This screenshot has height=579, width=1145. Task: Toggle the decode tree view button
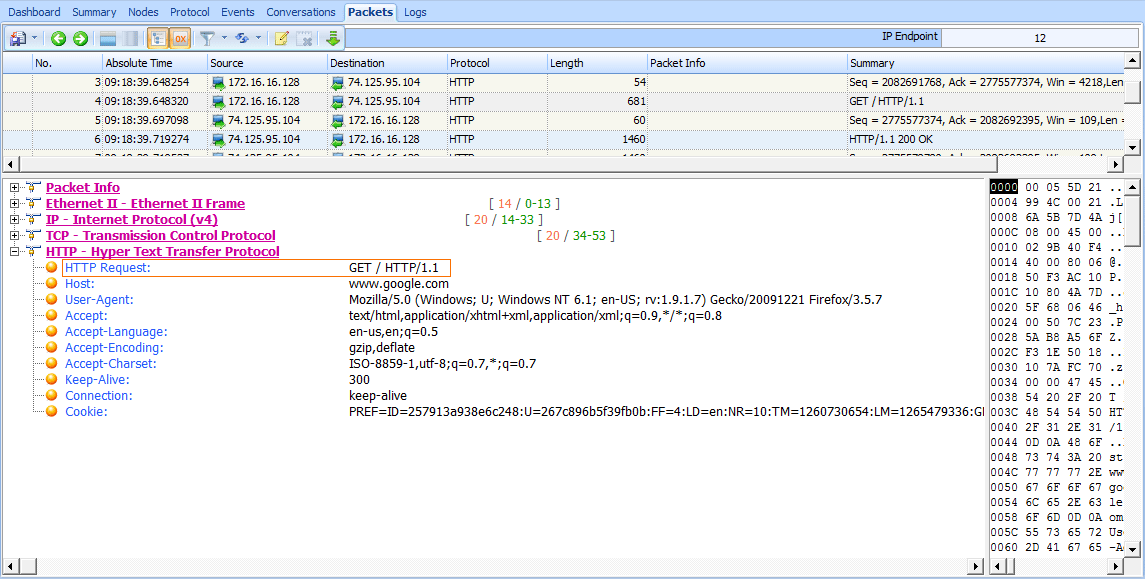[x=158, y=39]
